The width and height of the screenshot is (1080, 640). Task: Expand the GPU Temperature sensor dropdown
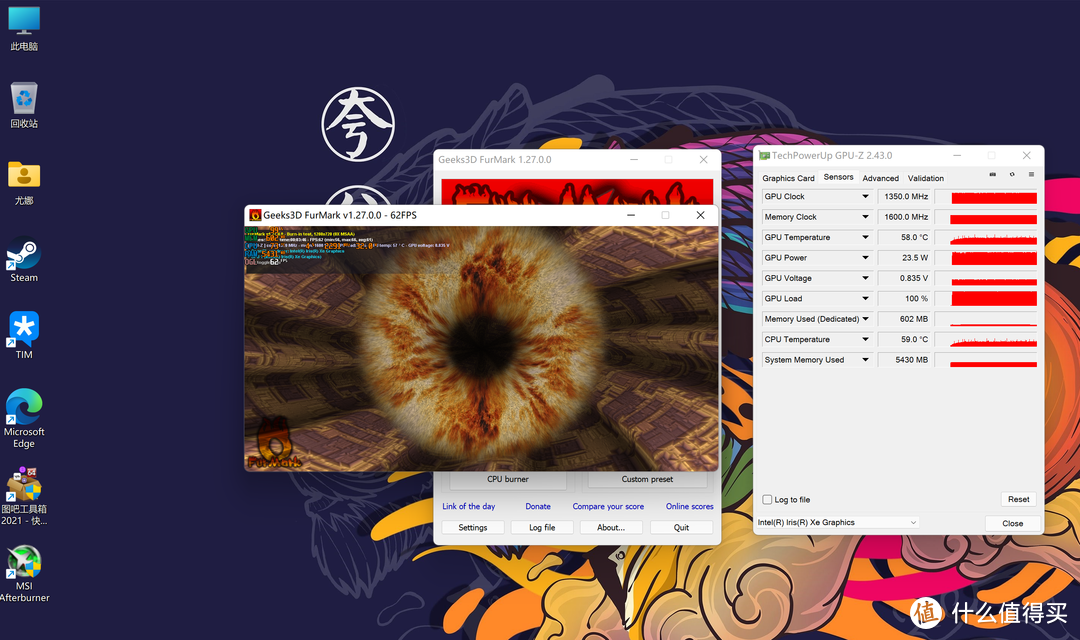[865, 237]
